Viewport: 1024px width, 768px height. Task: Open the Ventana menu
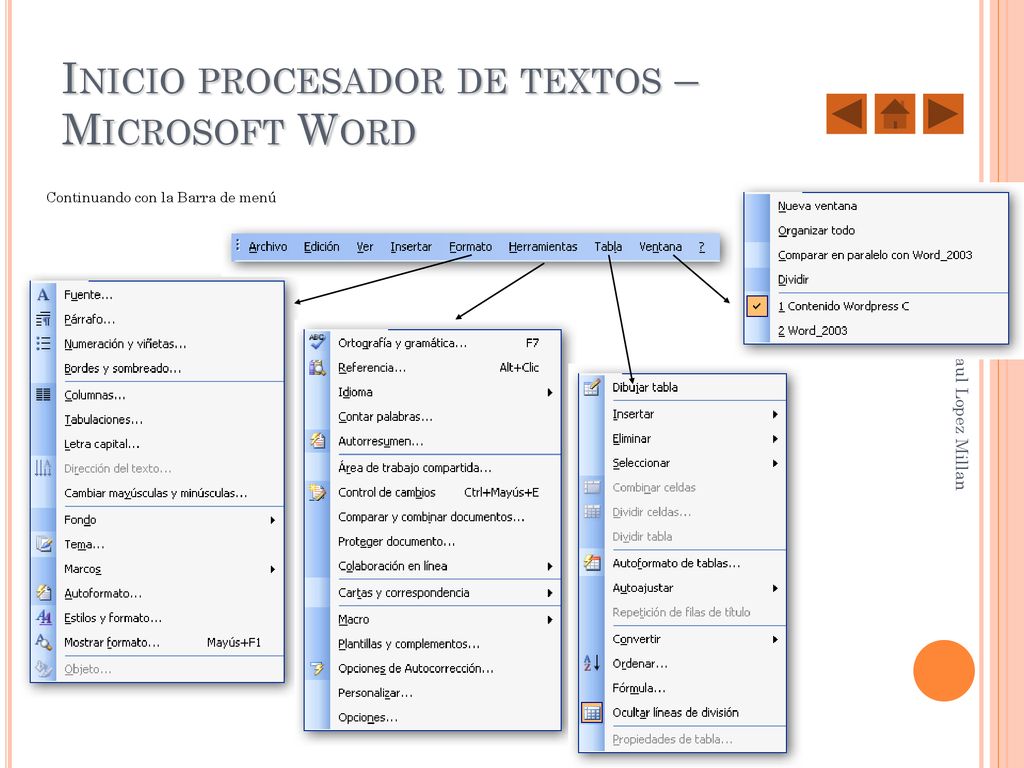point(660,247)
